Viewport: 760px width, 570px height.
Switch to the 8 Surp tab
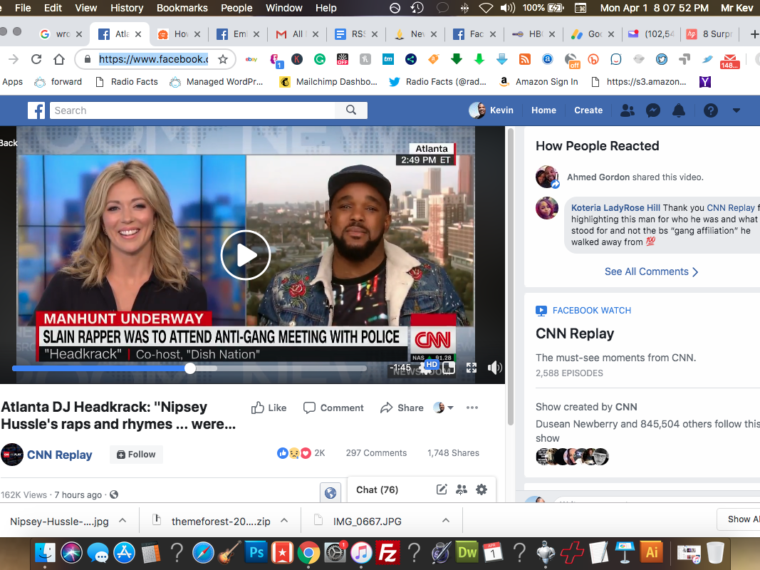click(x=712, y=34)
